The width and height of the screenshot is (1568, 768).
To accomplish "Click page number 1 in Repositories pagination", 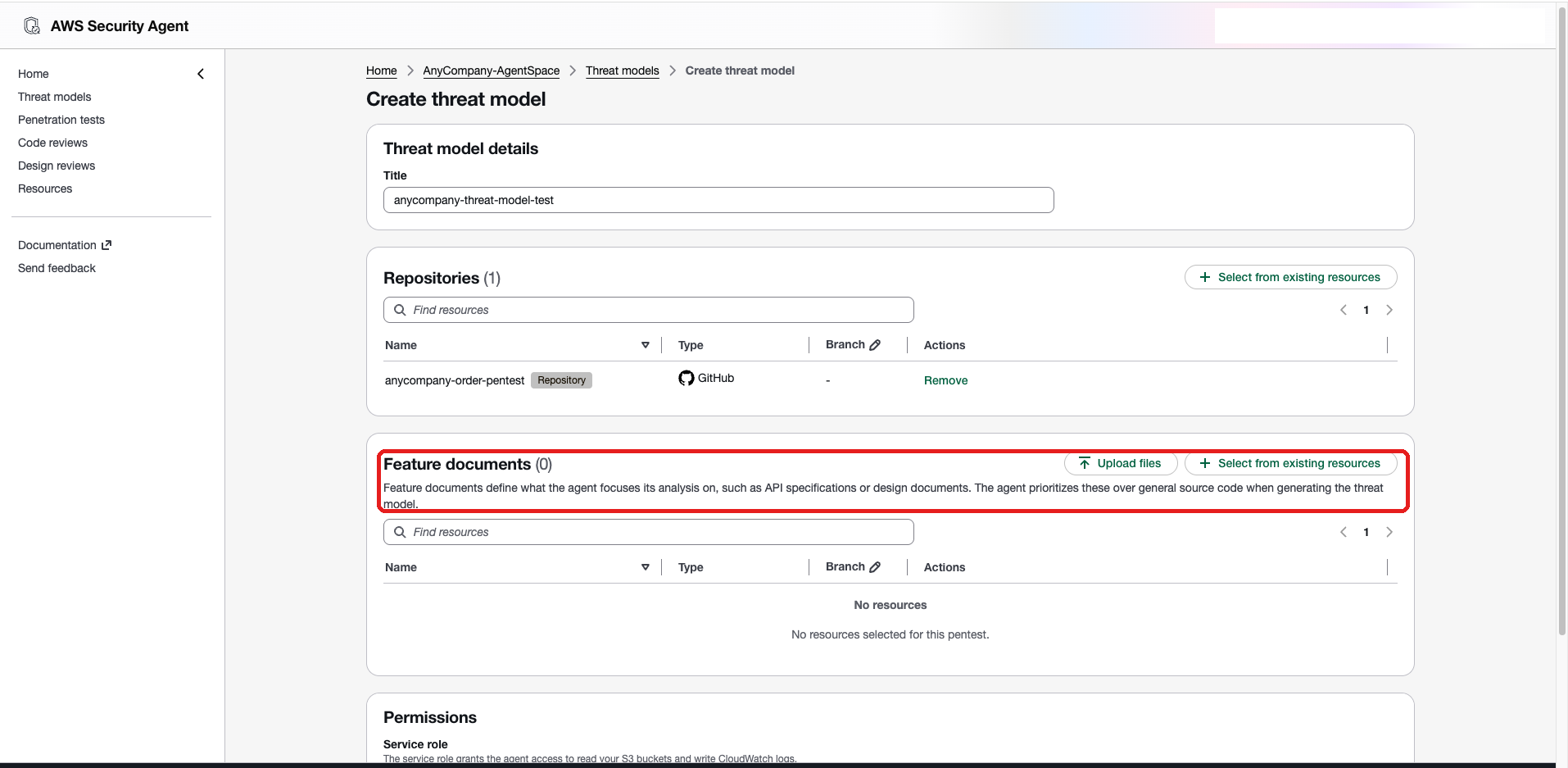I will (1366, 310).
